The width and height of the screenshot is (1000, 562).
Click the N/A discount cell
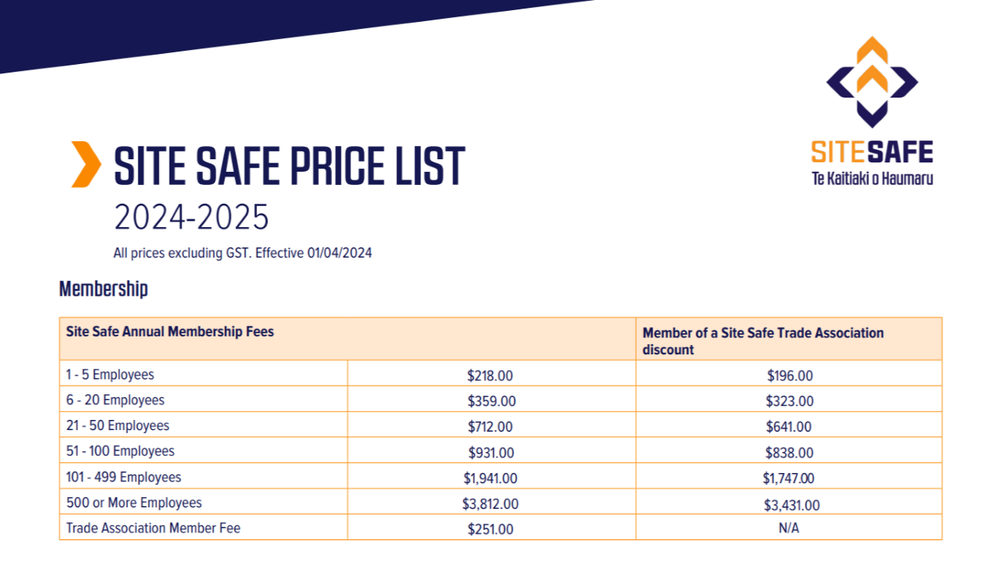(x=789, y=528)
